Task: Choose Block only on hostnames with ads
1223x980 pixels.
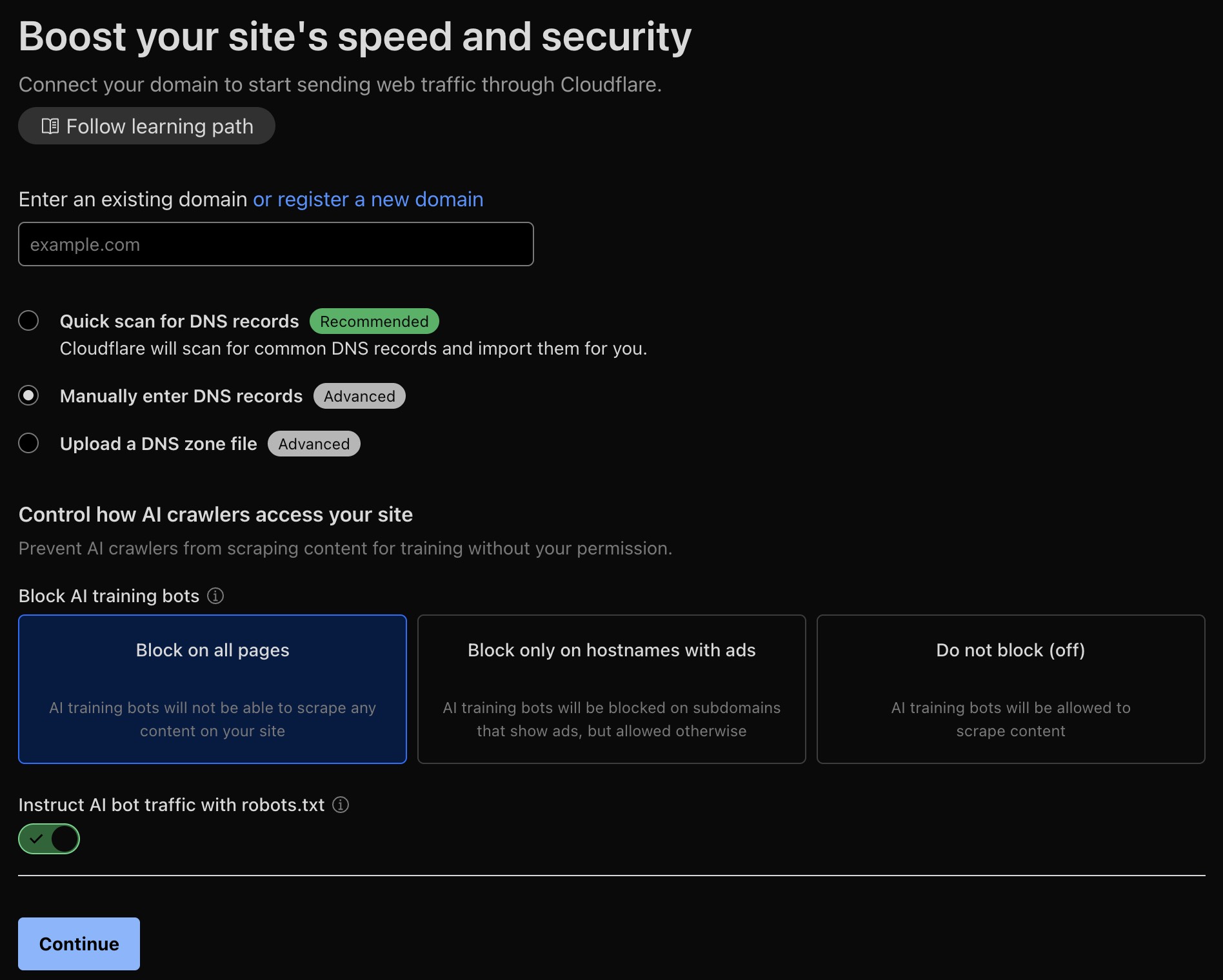Action: (x=611, y=689)
